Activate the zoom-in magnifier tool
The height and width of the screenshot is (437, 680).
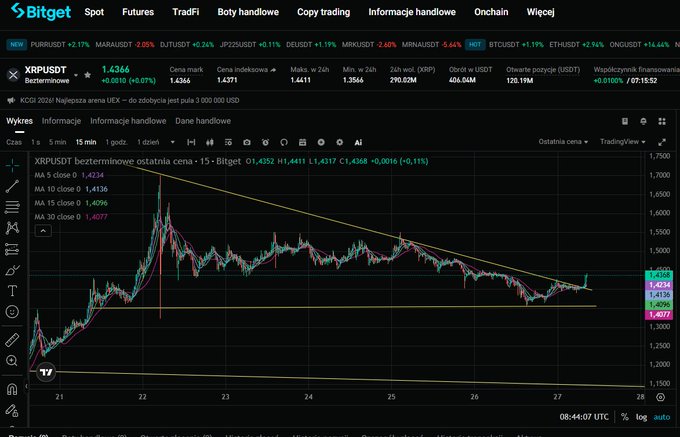click(12, 360)
